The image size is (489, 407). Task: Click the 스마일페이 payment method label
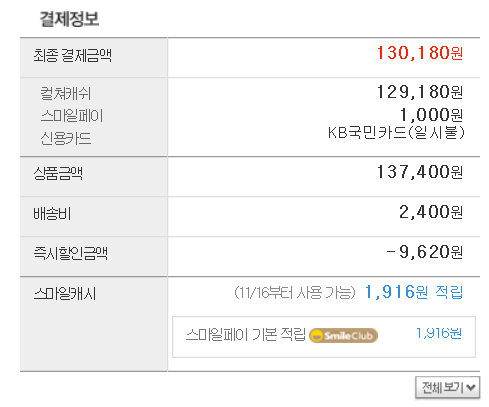click(72, 116)
